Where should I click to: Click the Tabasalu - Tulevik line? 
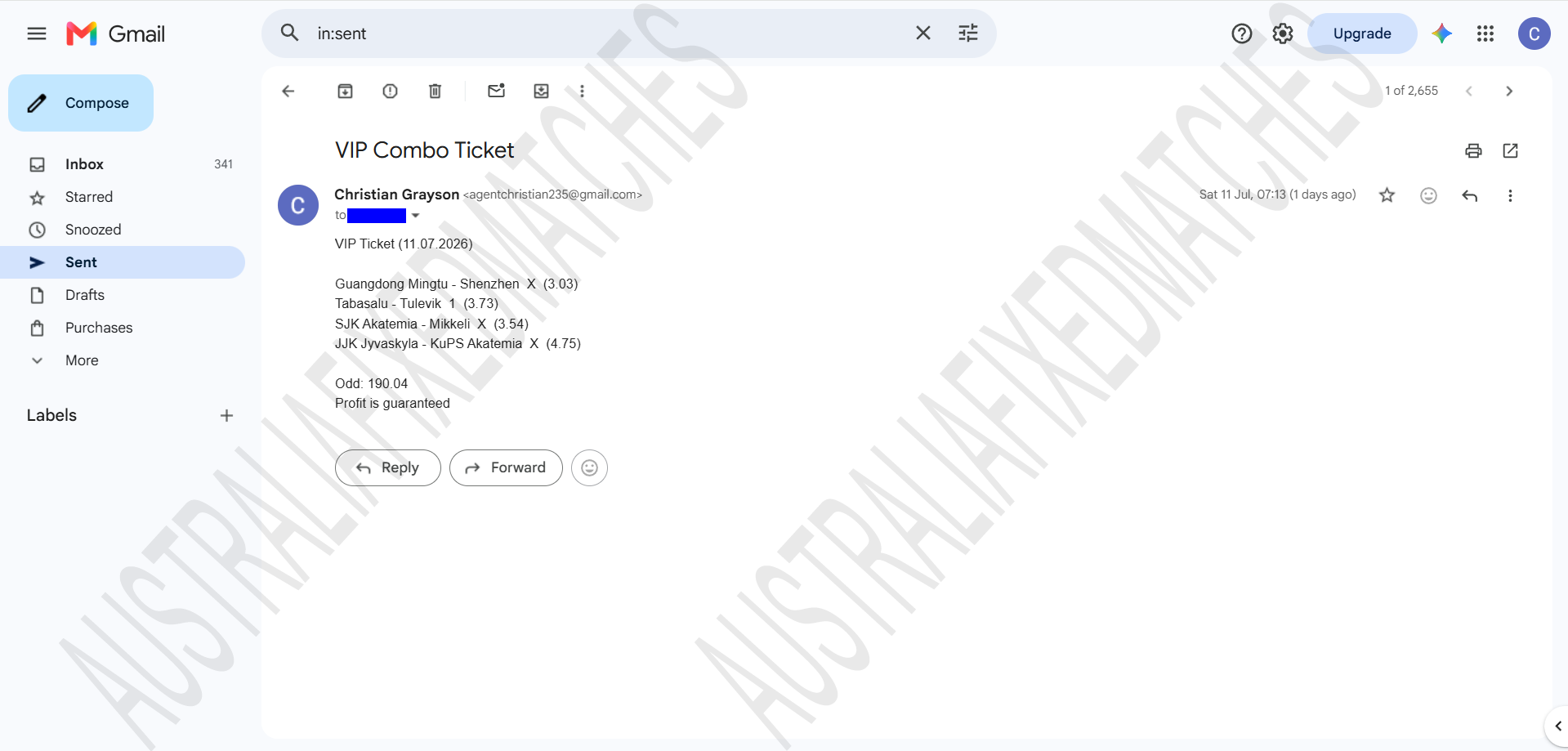[417, 303]
